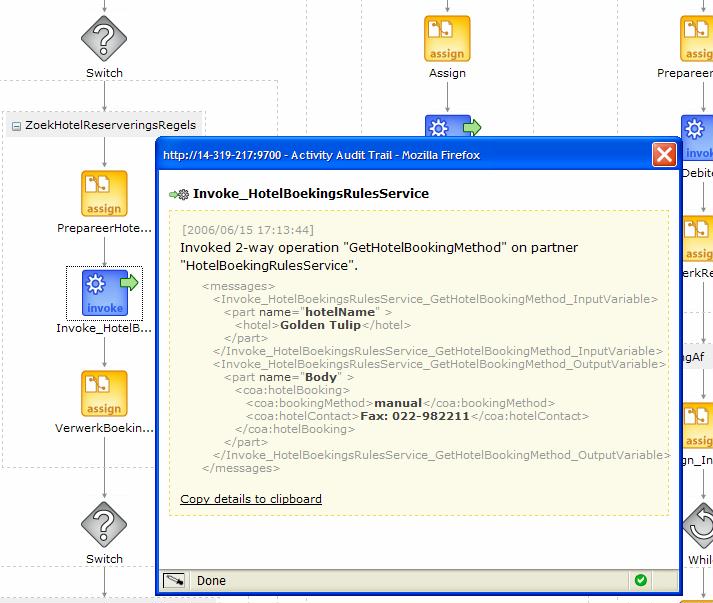Viewport: 713px width, 603px height.
Task: Select the Assign activity icon at top center
Action: point(447,39)
